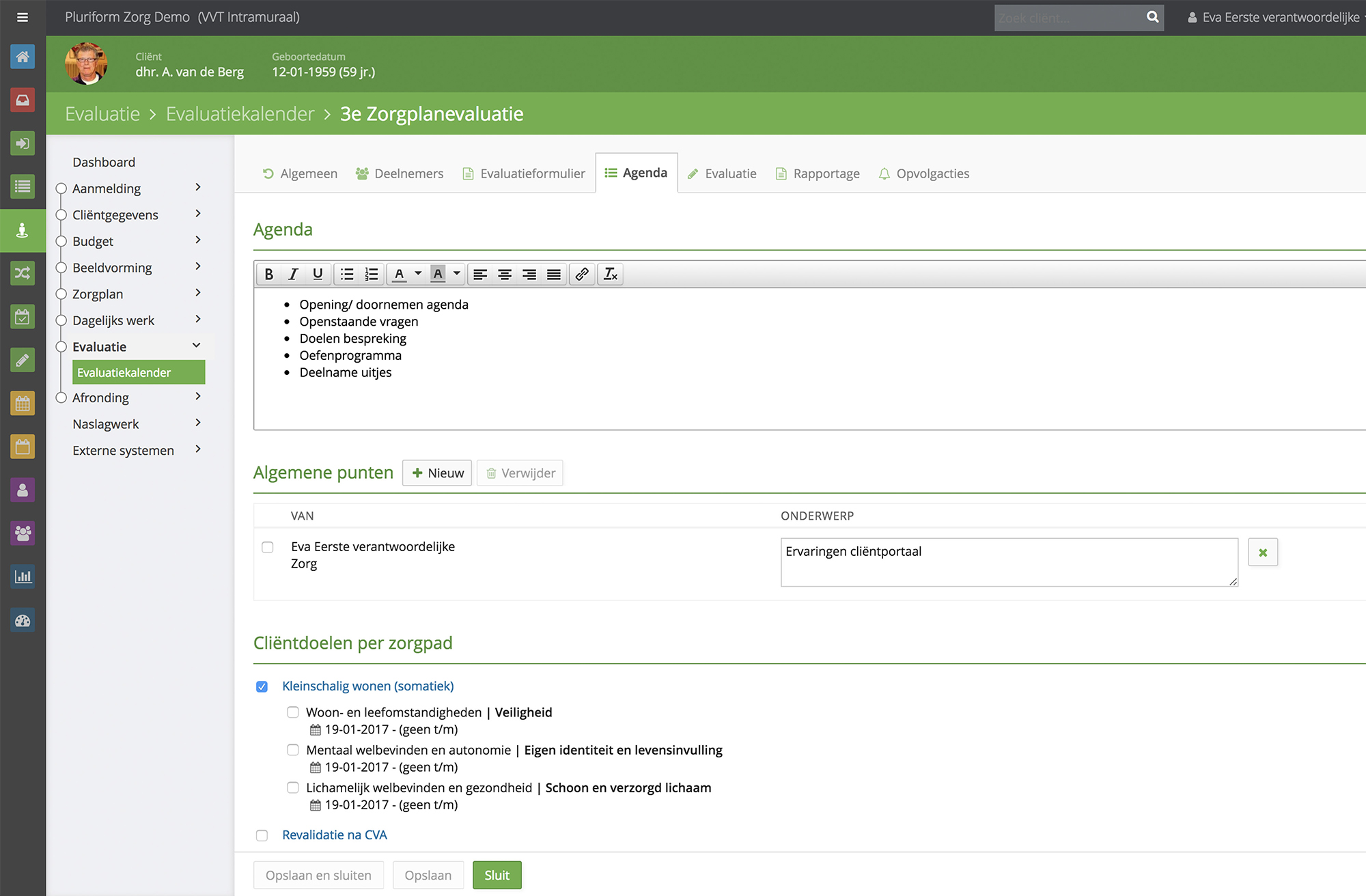Open the Opvolgacties tab

pos(924,173)
